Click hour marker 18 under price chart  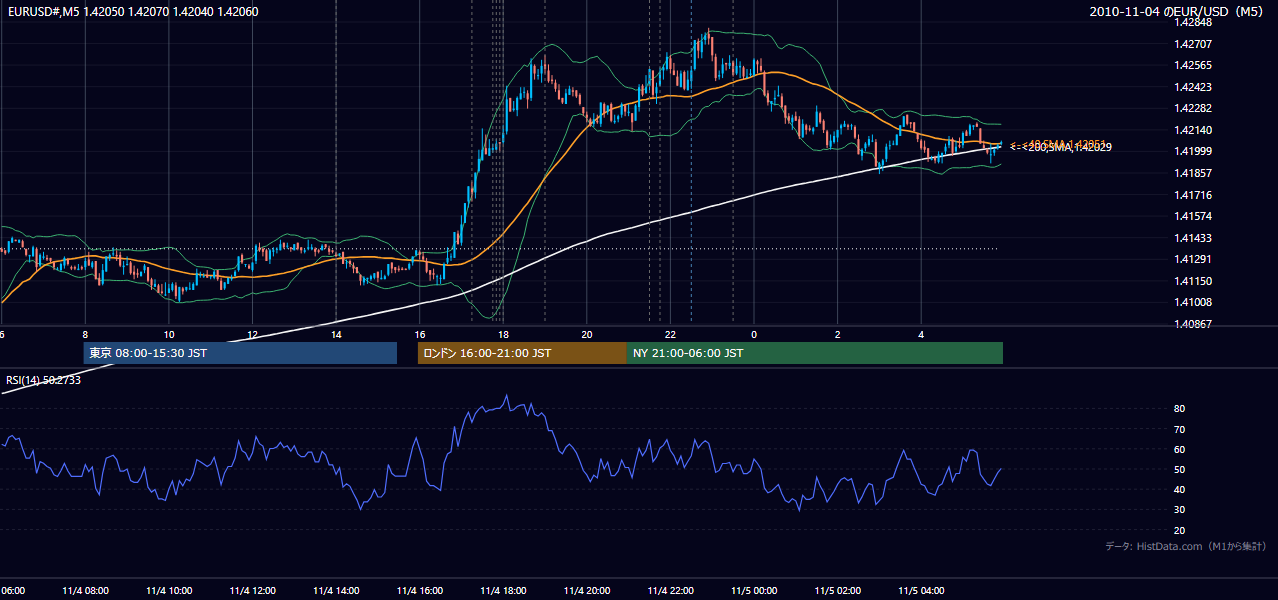click(503, 334)
